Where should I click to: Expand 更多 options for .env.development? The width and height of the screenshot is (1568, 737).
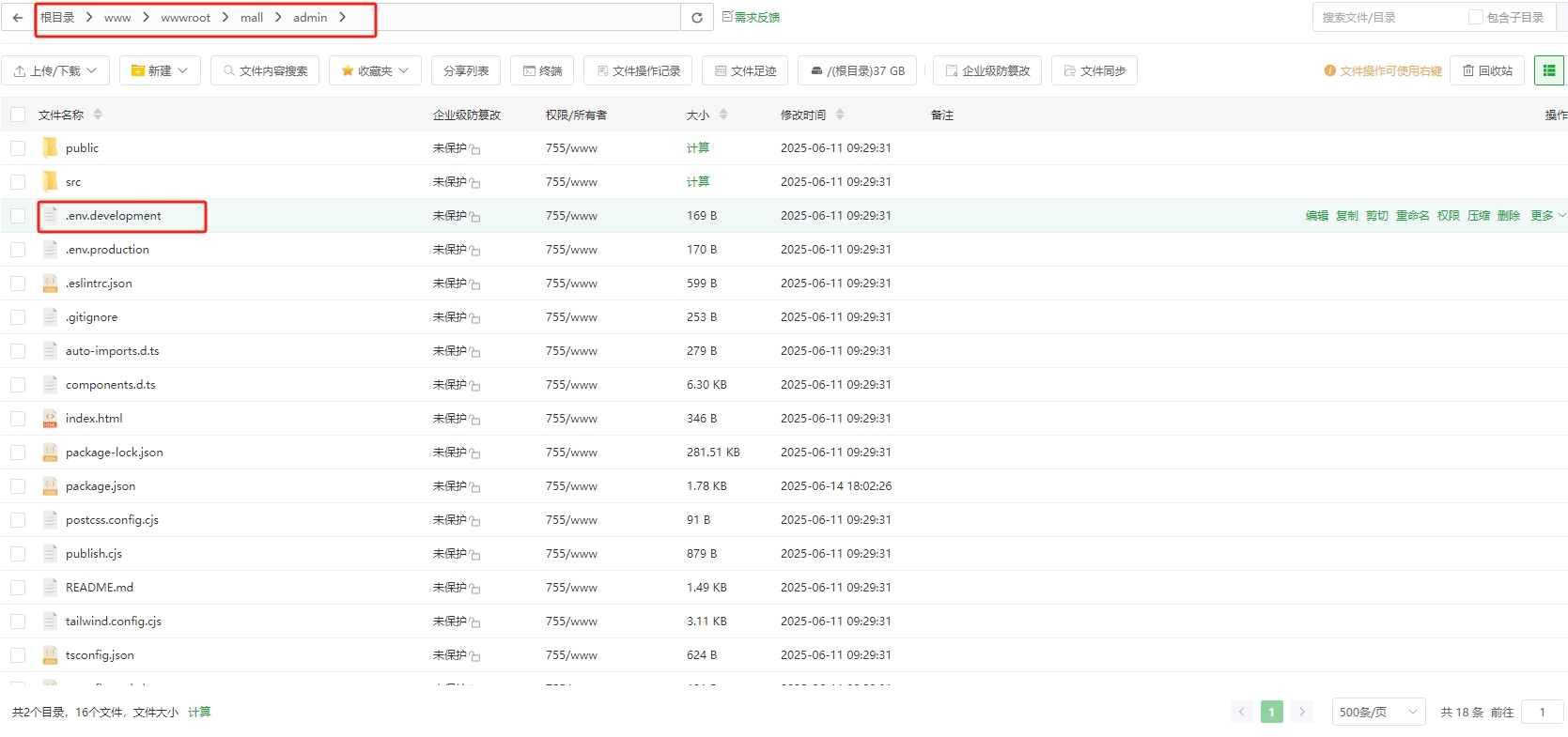1548,216
